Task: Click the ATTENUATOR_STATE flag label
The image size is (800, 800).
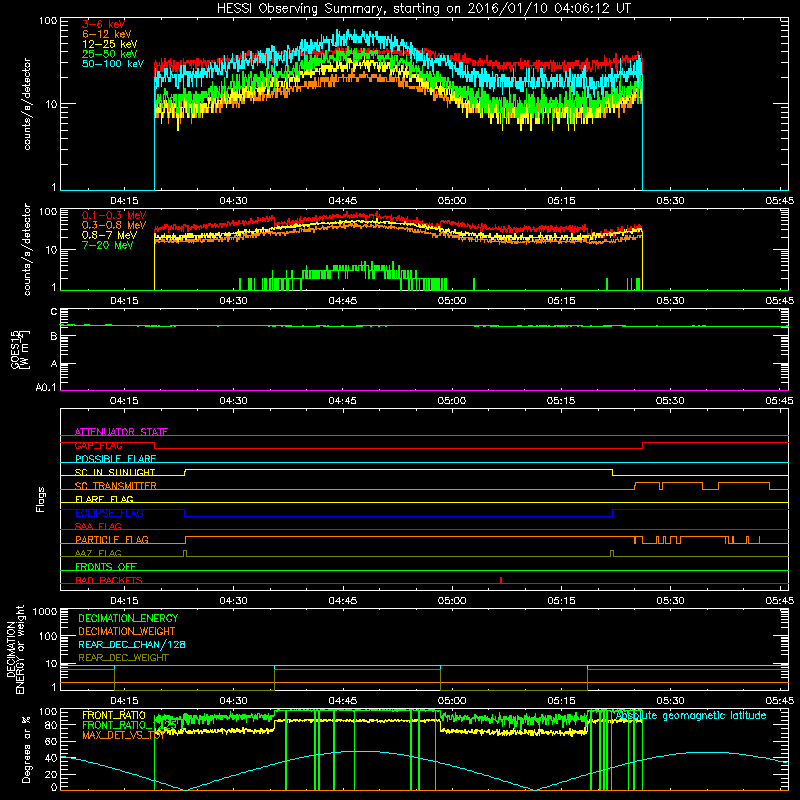Action: [x=121, y=432]
